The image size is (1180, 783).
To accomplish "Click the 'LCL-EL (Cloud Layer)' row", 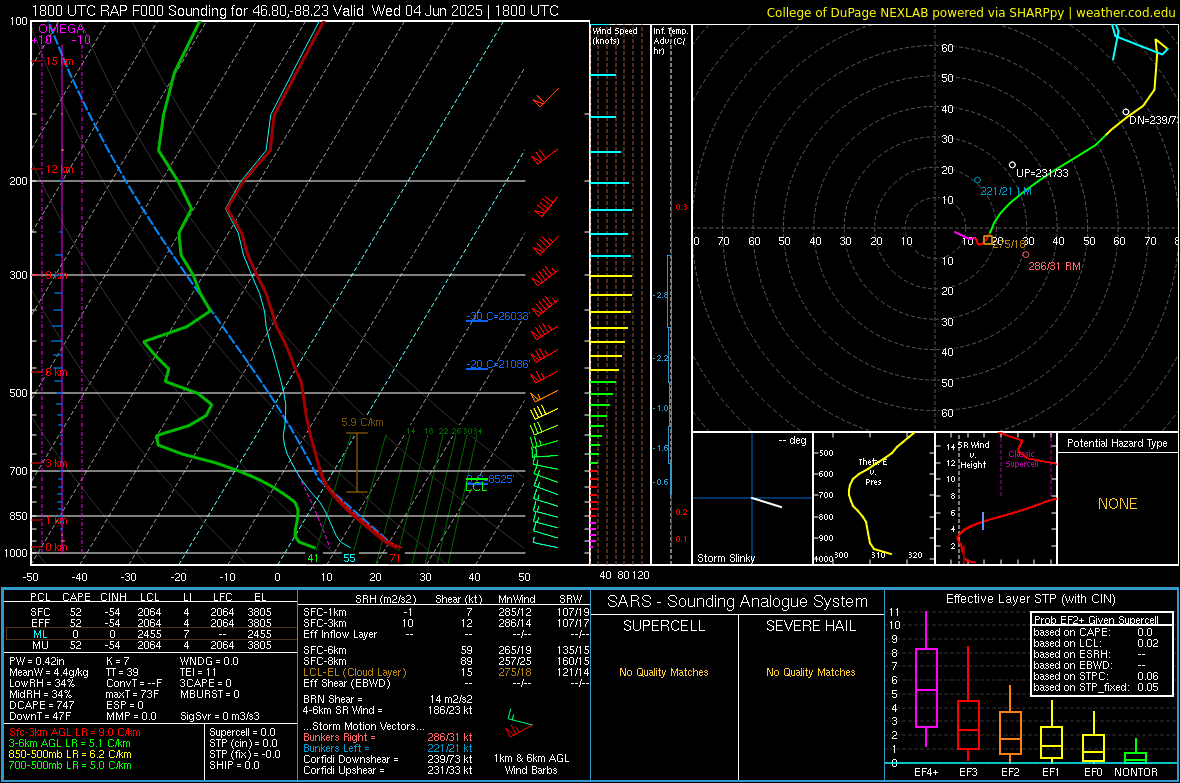I will 446,672.
